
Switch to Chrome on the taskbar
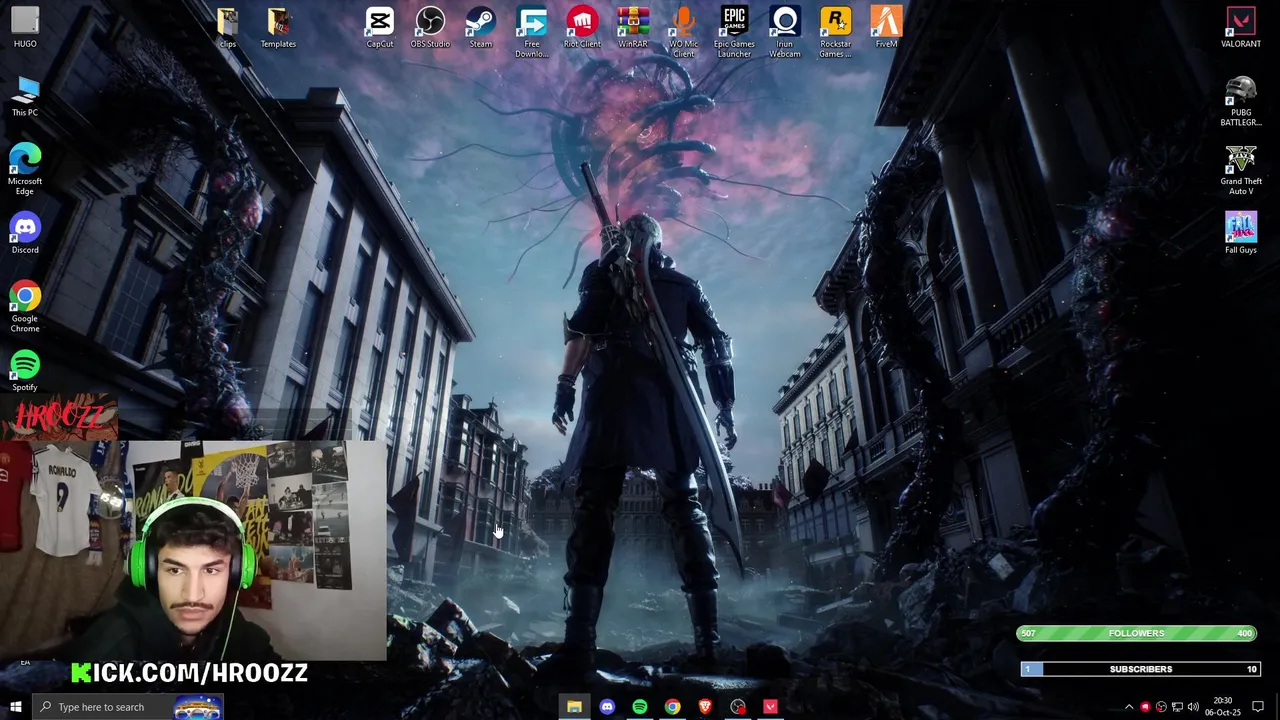(x=673, y=707)
